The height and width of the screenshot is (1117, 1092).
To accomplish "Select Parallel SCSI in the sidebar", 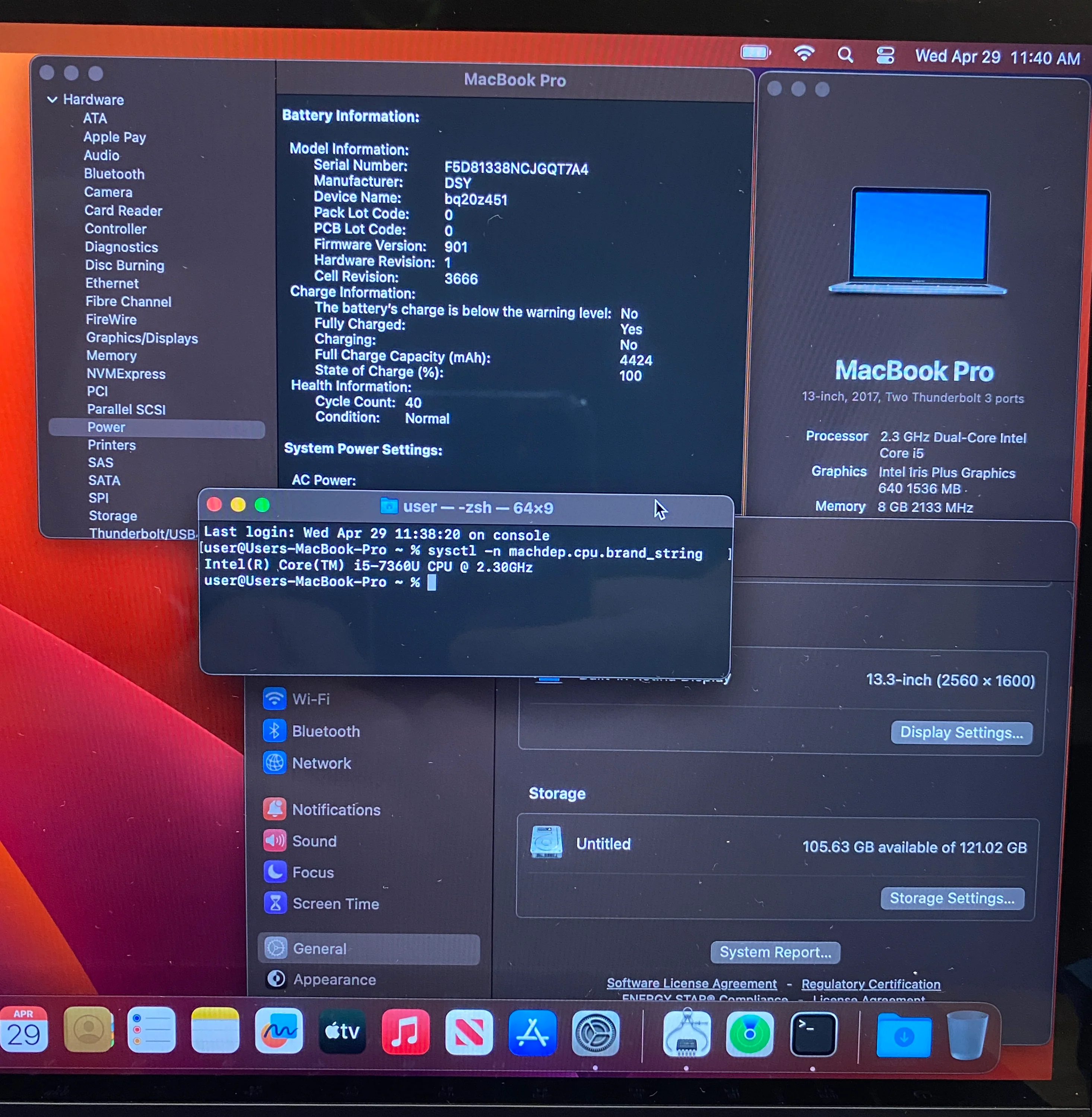I will [x=126, y=409].
